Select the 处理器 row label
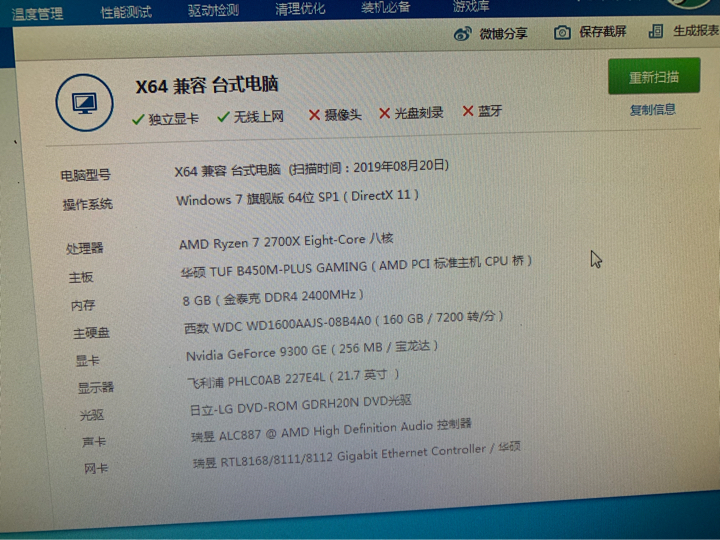The height and width of the screenshot is (540, 720). click(x=85, y=248)
